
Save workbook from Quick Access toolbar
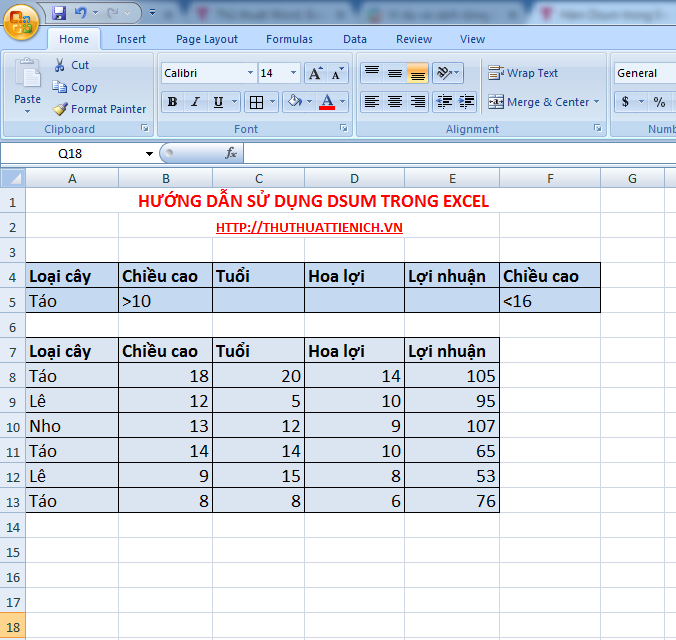coord(58,13)
